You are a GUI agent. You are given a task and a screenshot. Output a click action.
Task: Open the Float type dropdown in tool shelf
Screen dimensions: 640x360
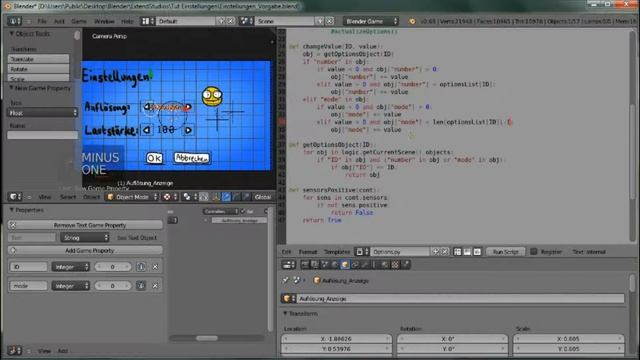tap(42, 113)
